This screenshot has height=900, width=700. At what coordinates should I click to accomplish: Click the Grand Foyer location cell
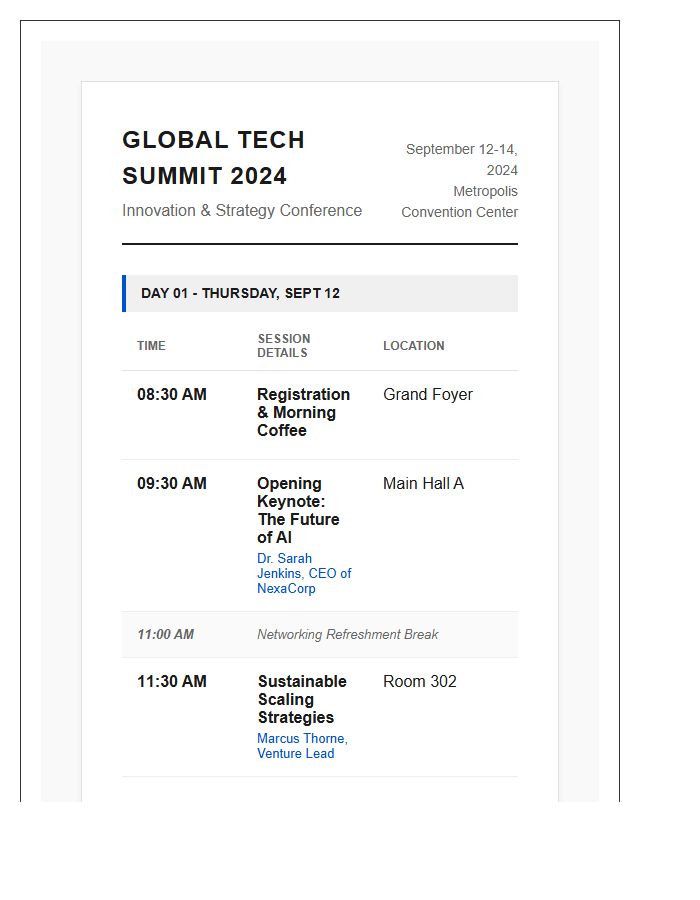pos(427,394)
